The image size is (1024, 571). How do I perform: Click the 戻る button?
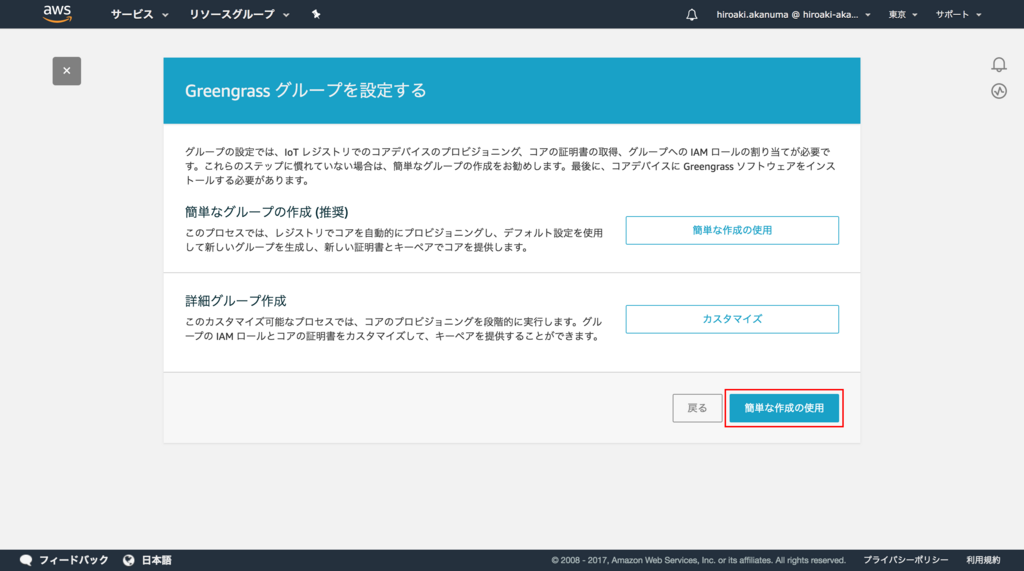(697, 408)
